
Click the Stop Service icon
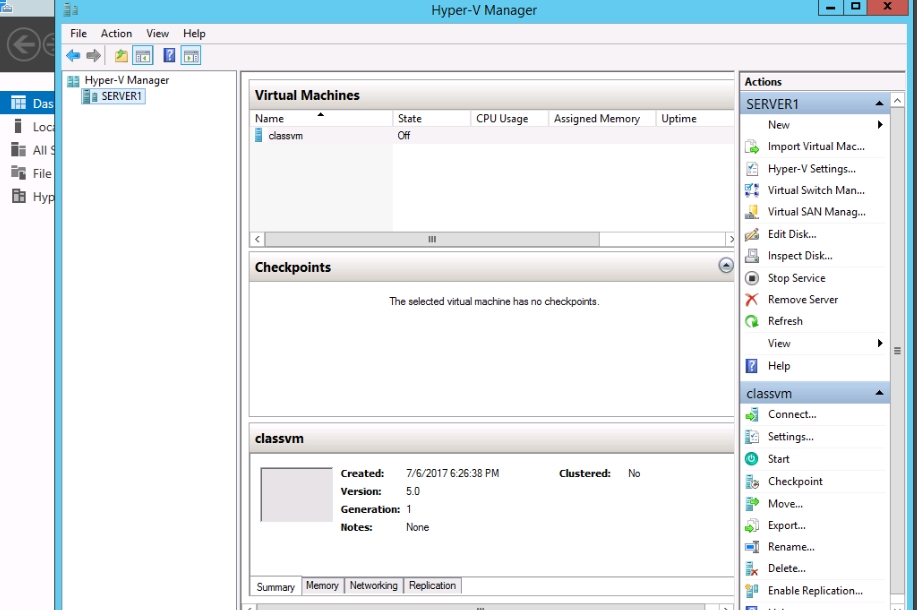752,278
